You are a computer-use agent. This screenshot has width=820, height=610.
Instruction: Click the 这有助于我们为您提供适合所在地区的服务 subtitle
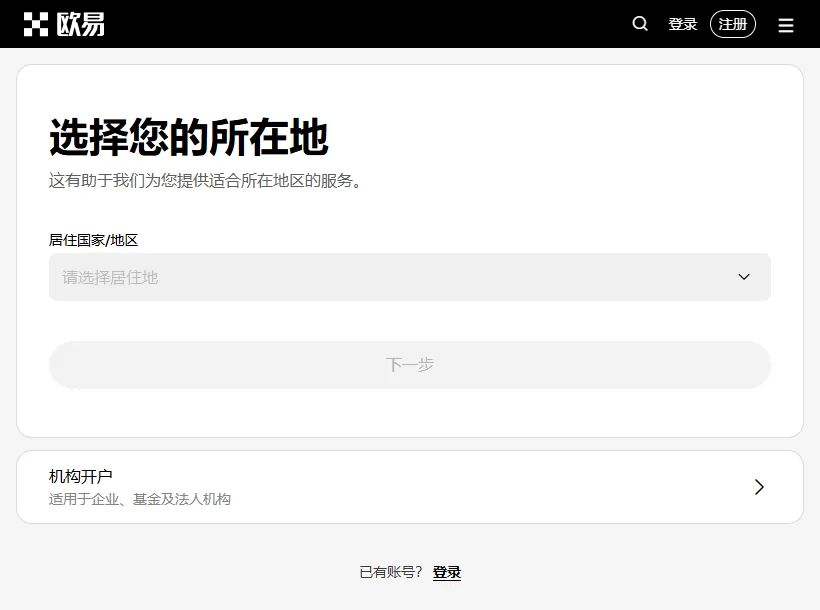pyautogui.click(x=204, y=180)
